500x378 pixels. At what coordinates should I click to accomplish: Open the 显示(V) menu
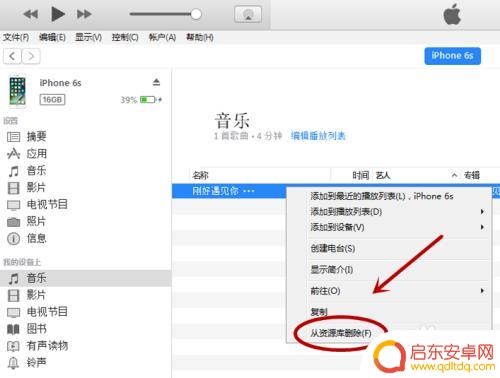click(x=88, y=37)
